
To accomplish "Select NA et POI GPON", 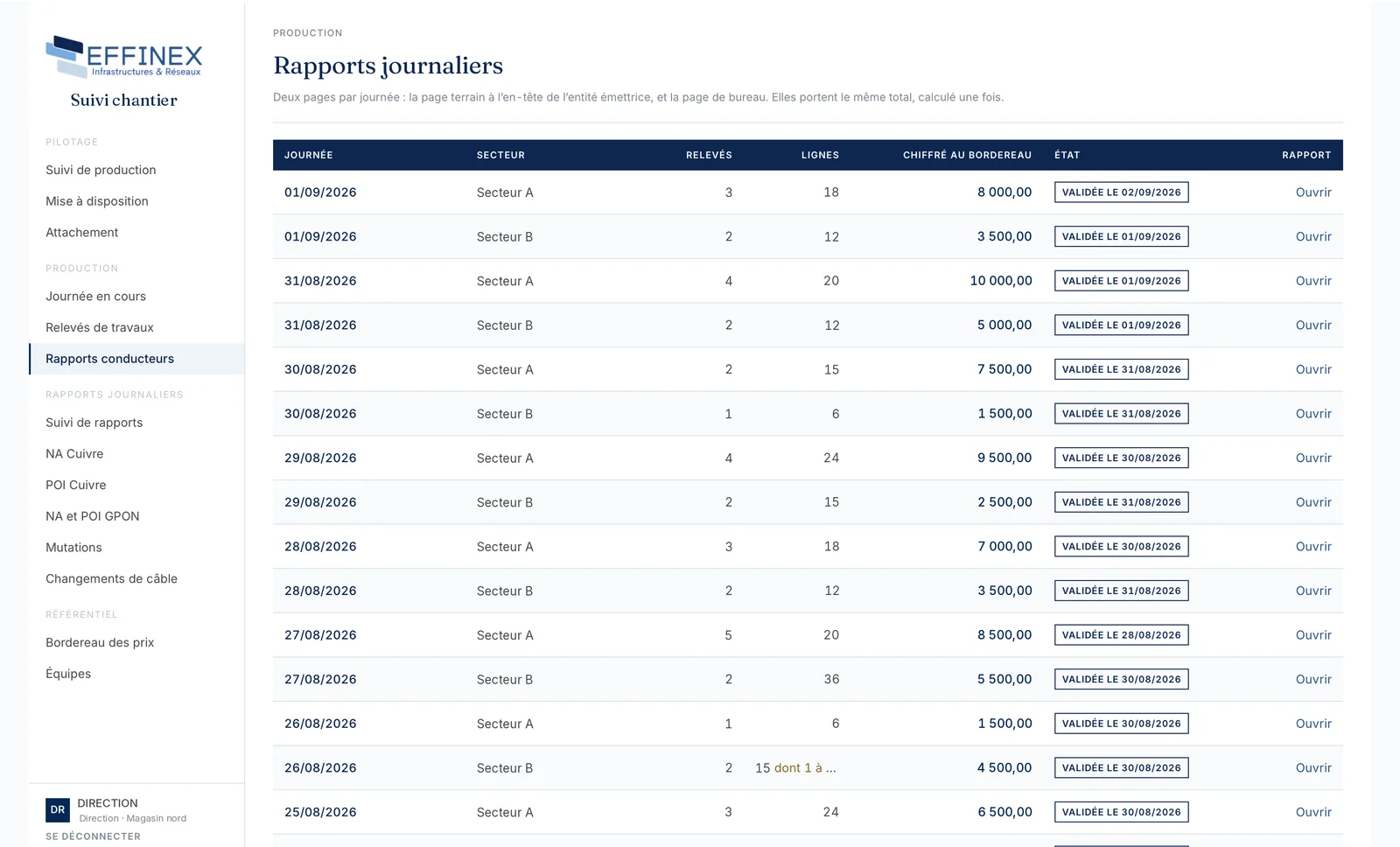I will pyautogui.click(x=92, y=516).
